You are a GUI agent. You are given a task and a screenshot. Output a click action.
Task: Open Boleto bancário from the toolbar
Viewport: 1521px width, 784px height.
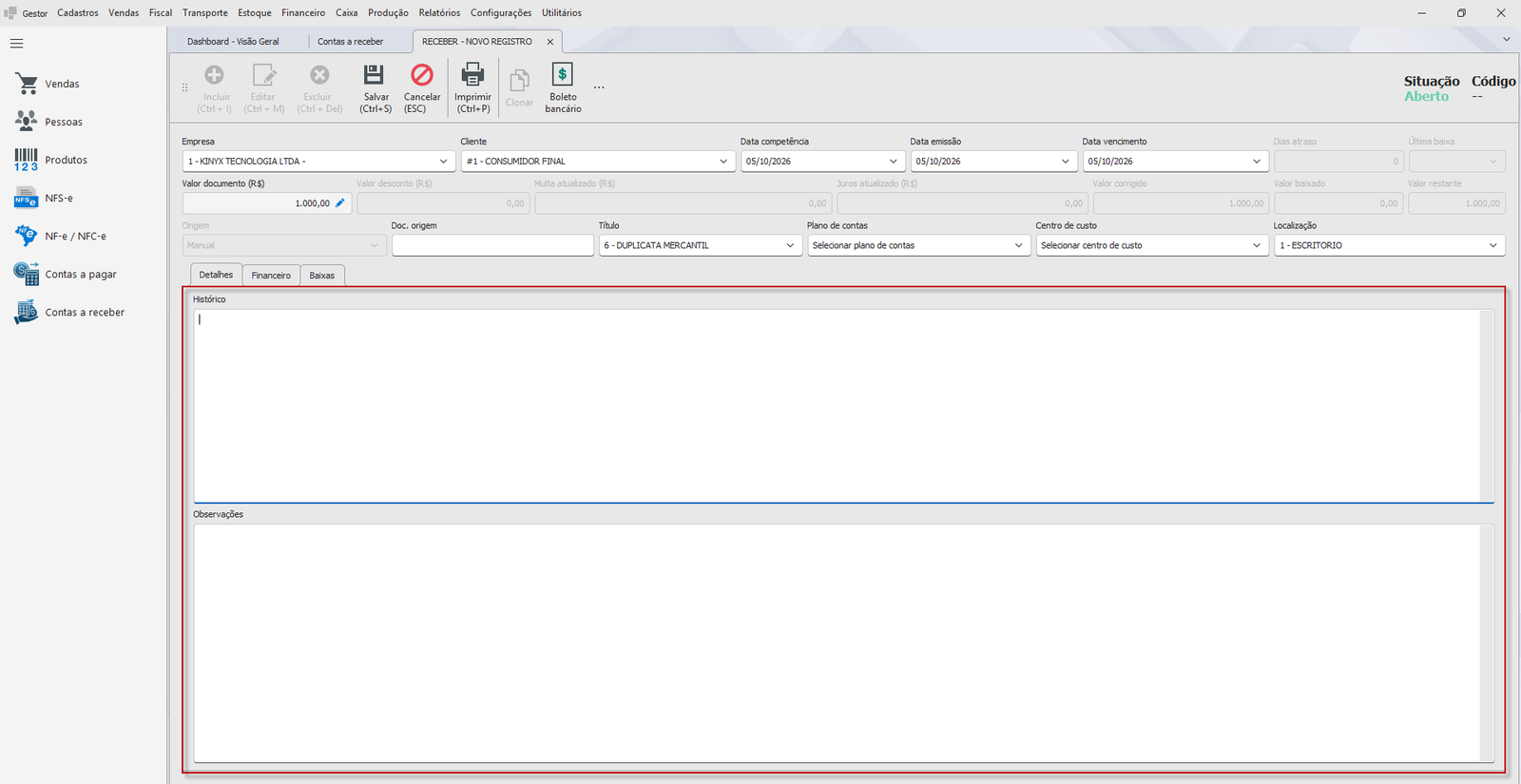coord(563,87)
